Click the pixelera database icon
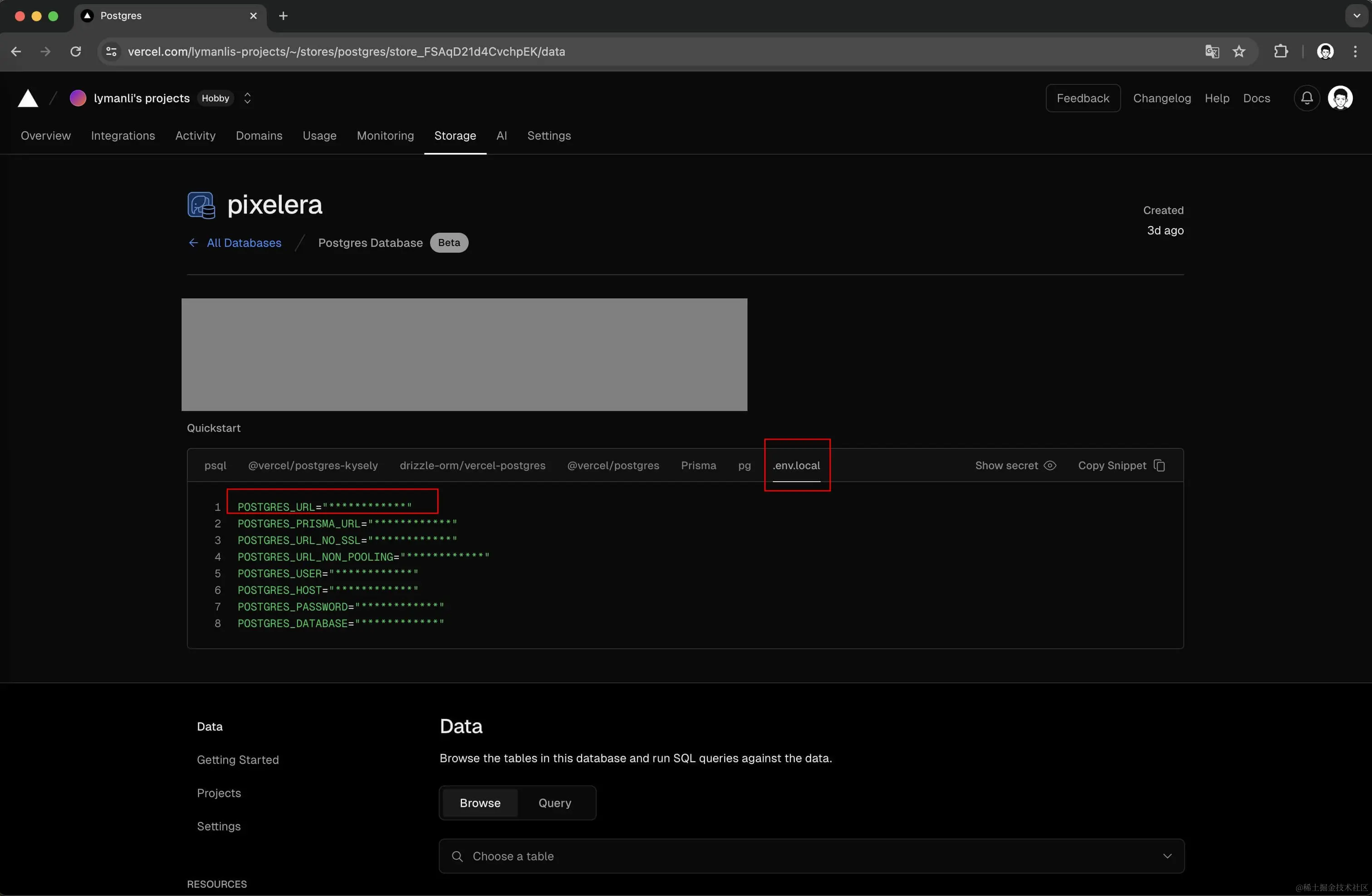This screenshot has width=1372, height=896. point(201,205)
